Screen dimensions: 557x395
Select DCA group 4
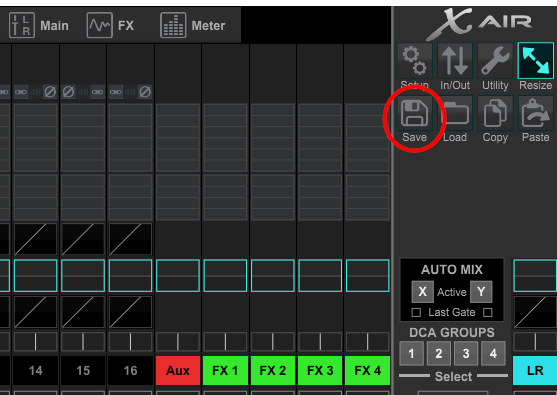pyautogui.click(x=493, y=353)
